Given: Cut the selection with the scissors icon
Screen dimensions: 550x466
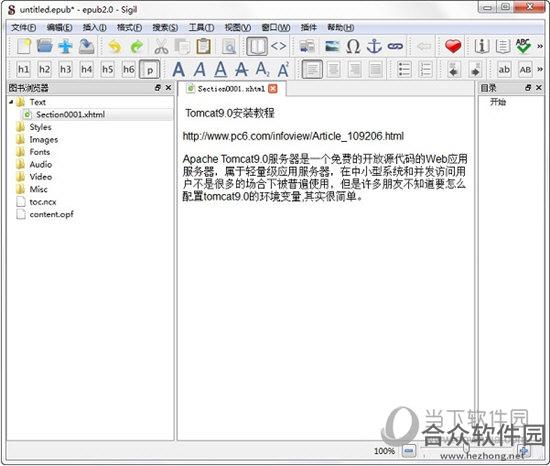Looking at the screenshot, I should [161, 47].
